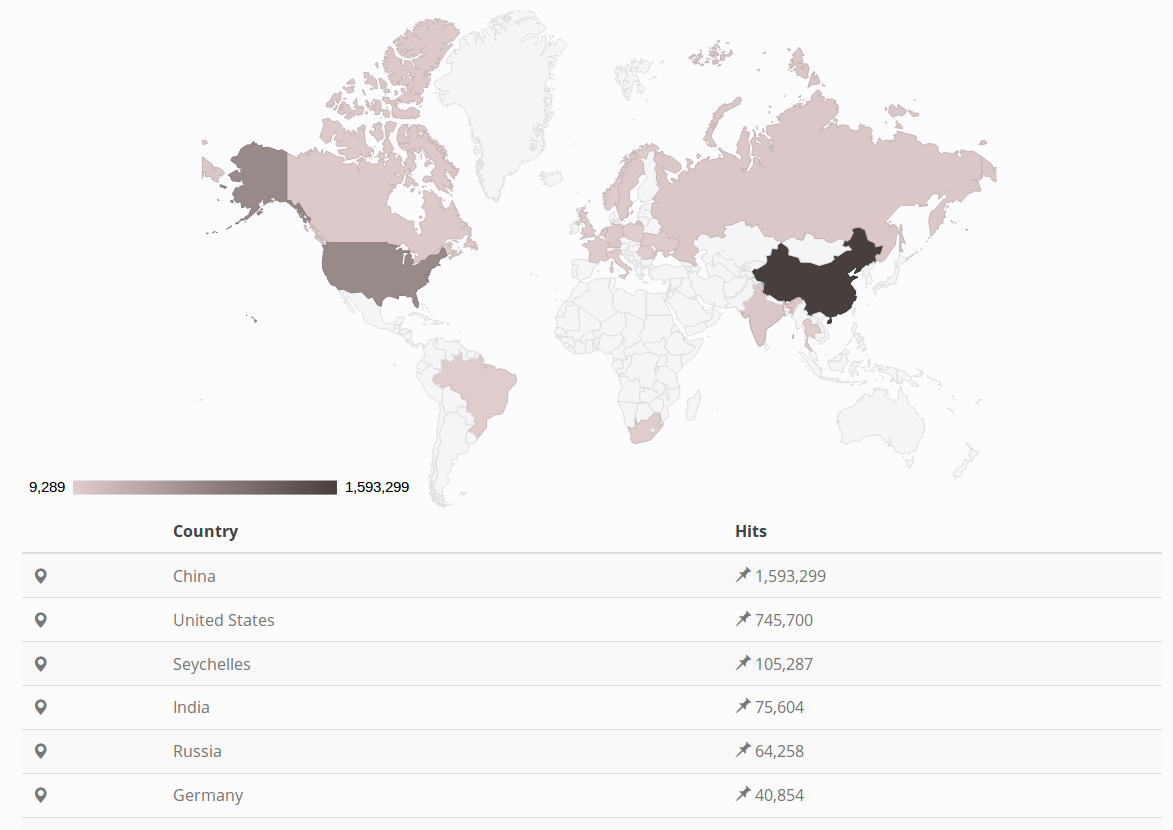Image resolution: width=1173 pixels, height=830 pixels.
Task: Click the pushpin icon next to 75,604
Action: 743,707
